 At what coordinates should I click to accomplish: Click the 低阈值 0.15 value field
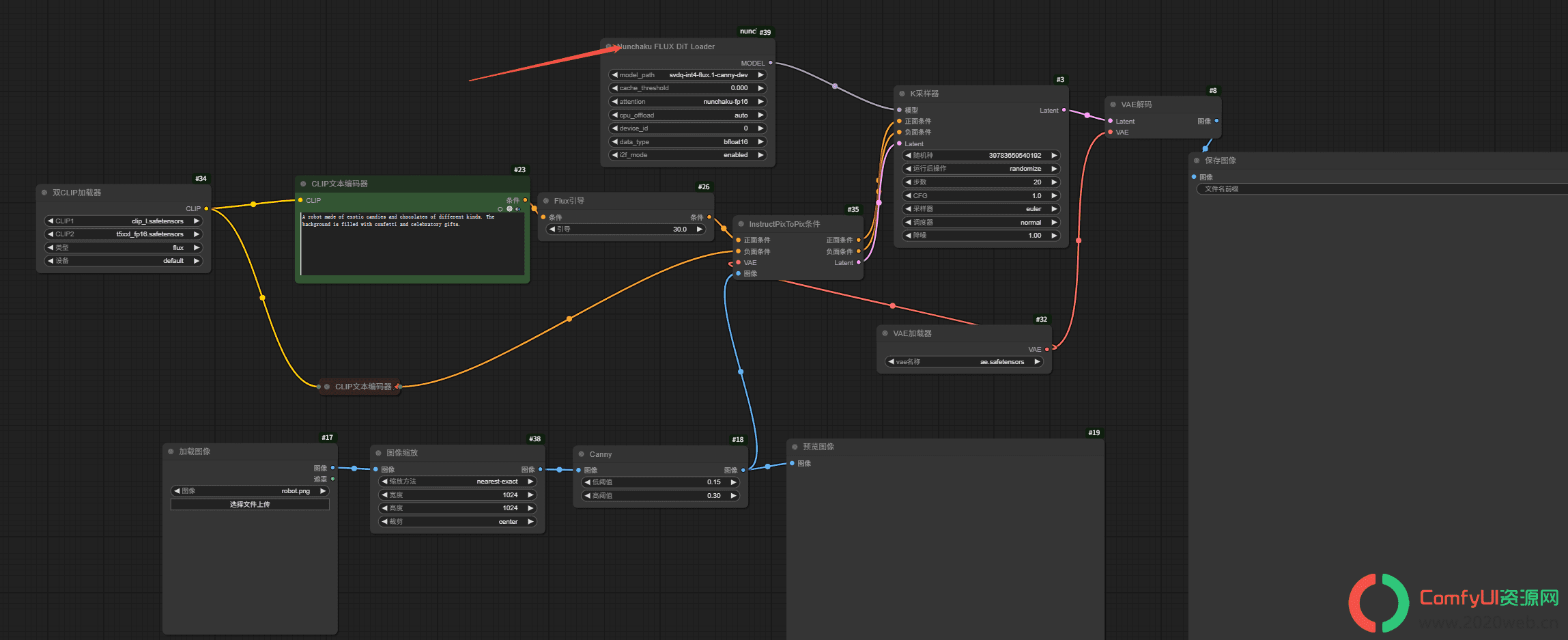point(661,482)
